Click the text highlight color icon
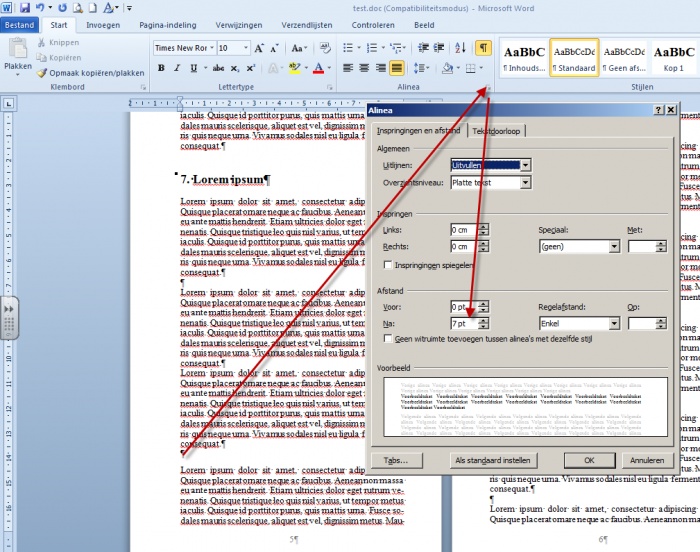Screen dimensions: 700x552 coord(295,68)
